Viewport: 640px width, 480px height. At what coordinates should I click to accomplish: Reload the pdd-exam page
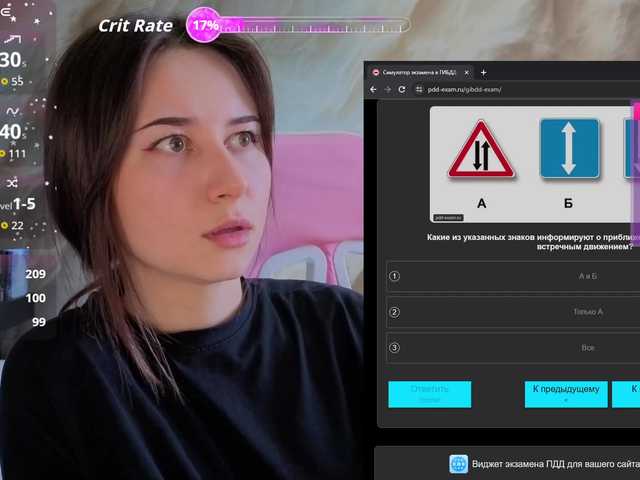click(402, 89)
